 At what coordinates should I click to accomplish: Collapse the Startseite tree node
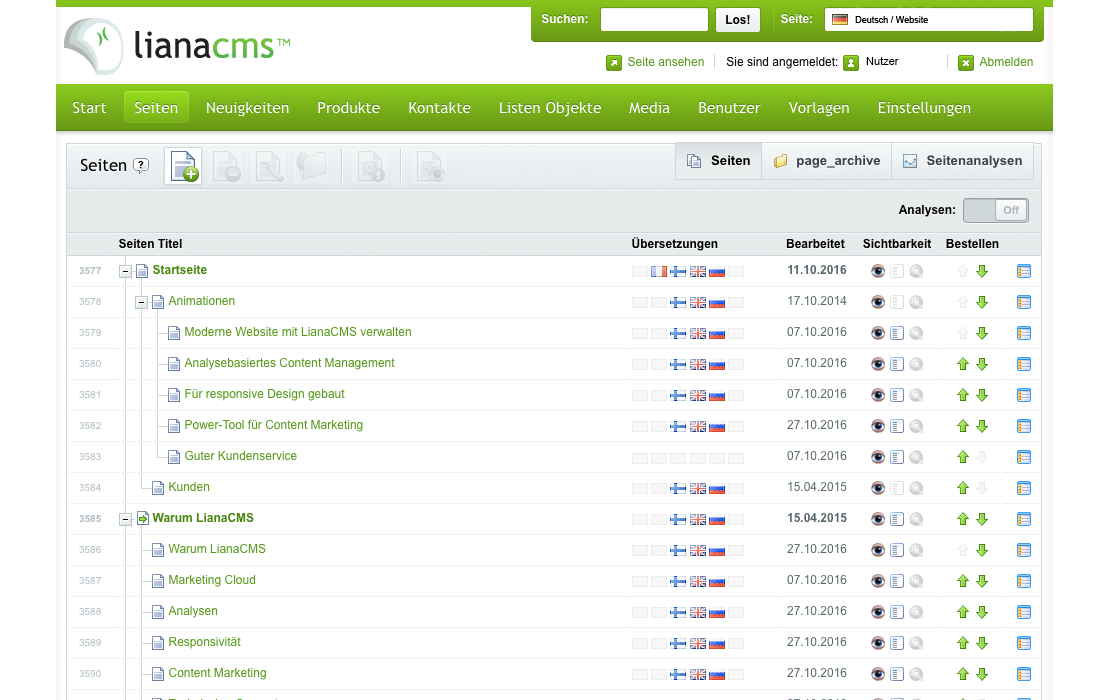pos(125,271)
